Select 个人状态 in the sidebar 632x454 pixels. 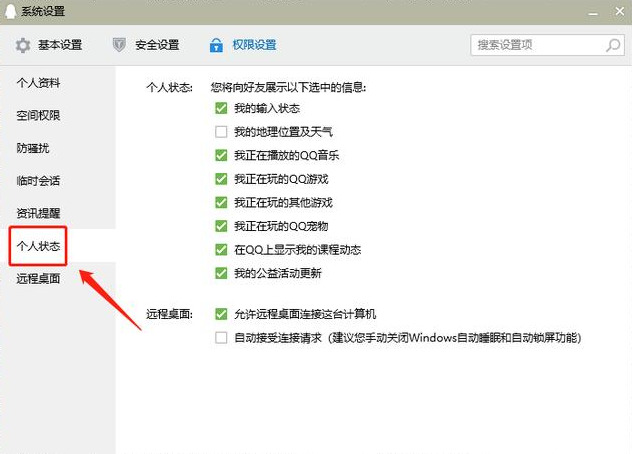pos(38,246)
